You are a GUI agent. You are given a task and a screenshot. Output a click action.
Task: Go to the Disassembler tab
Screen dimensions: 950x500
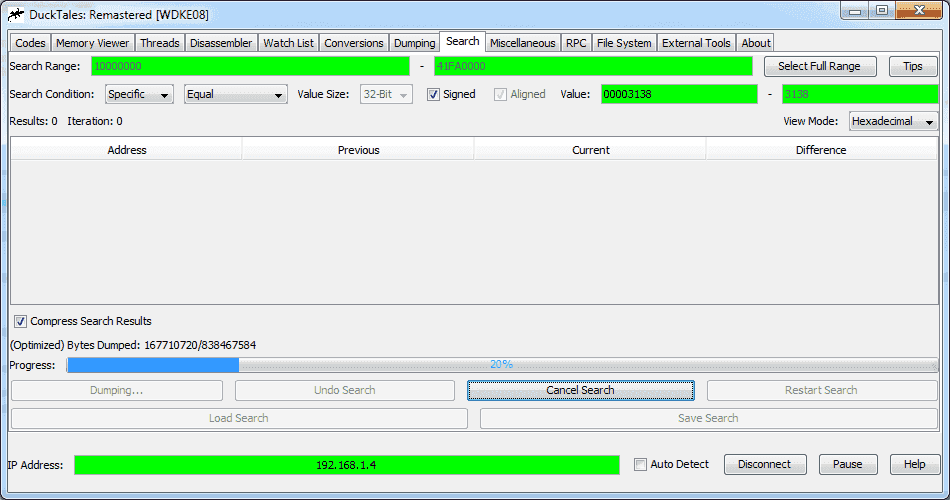pos(221,43)
